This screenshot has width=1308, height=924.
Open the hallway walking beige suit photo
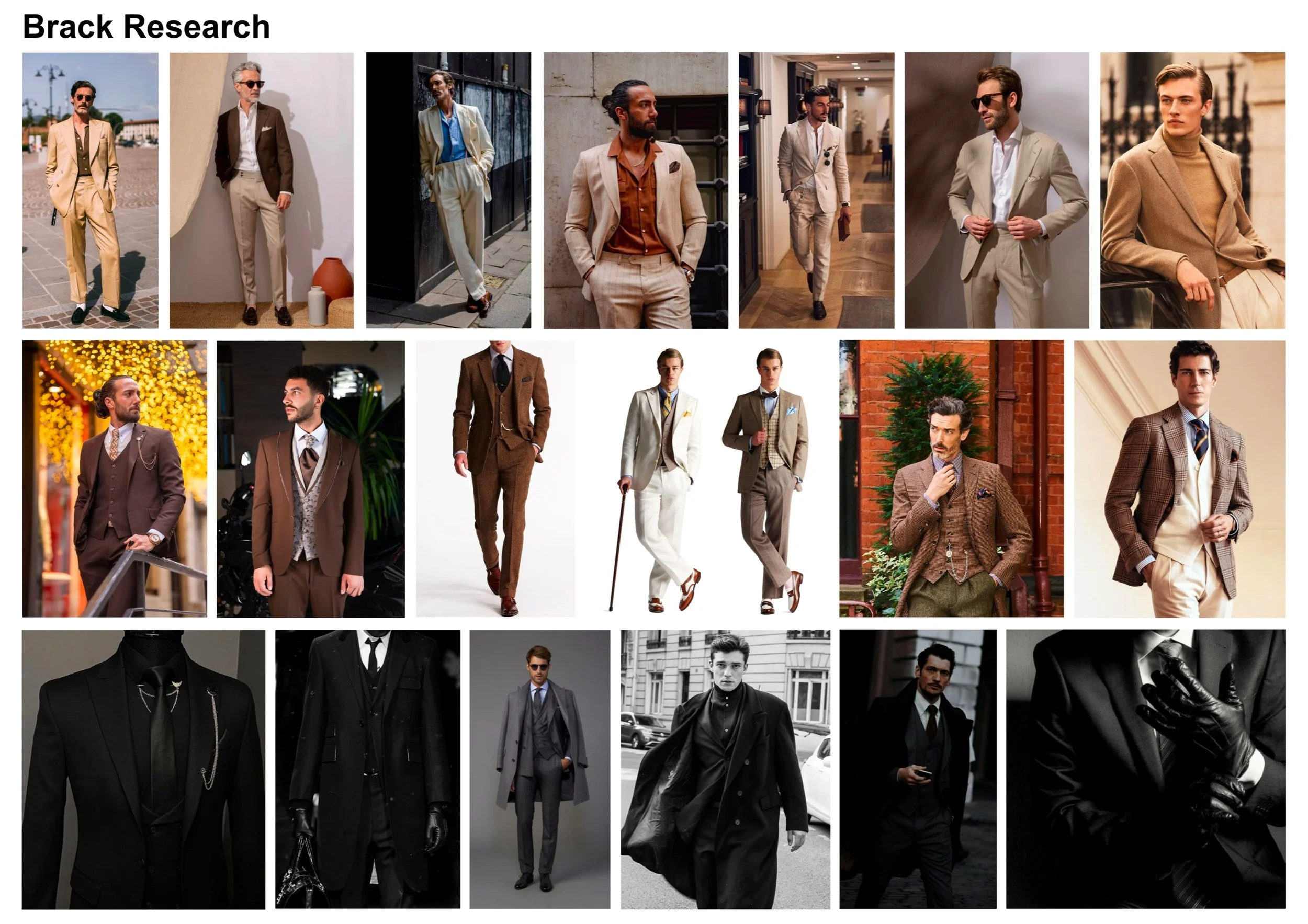click(x=816, y=190)
